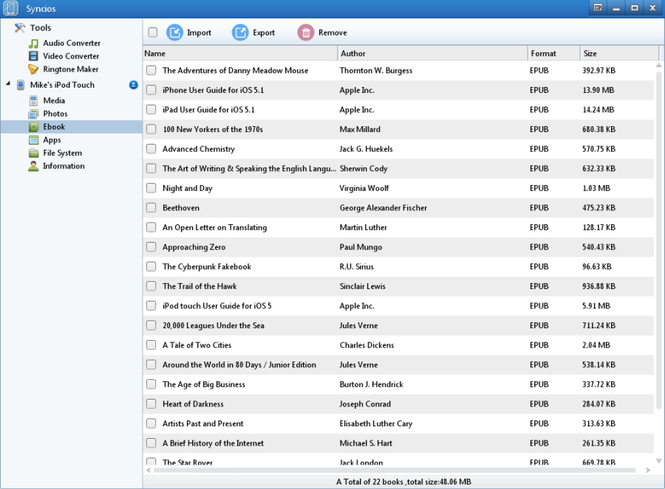
Task: Check the box for Heart of Darkness
Action: pyautogui.click(x=151, y=404)
